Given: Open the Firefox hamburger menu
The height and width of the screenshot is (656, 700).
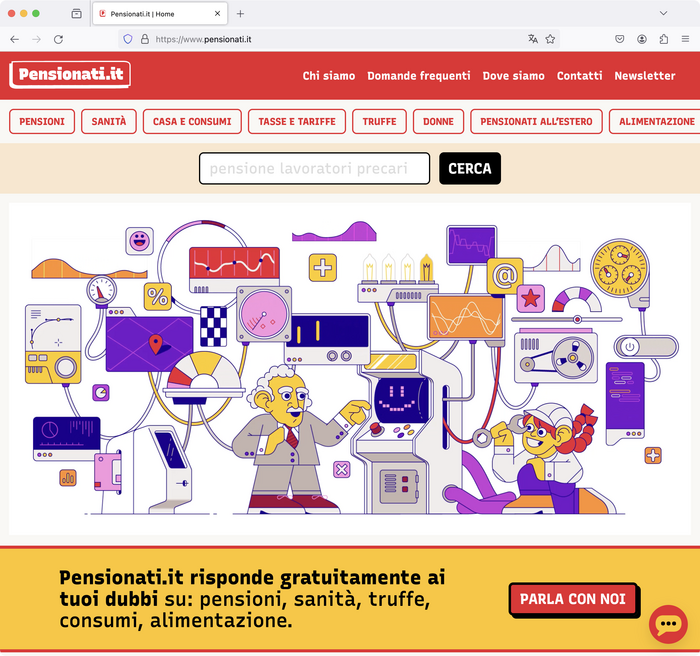Looking at the screenshot, I should (x=685, y=39).
